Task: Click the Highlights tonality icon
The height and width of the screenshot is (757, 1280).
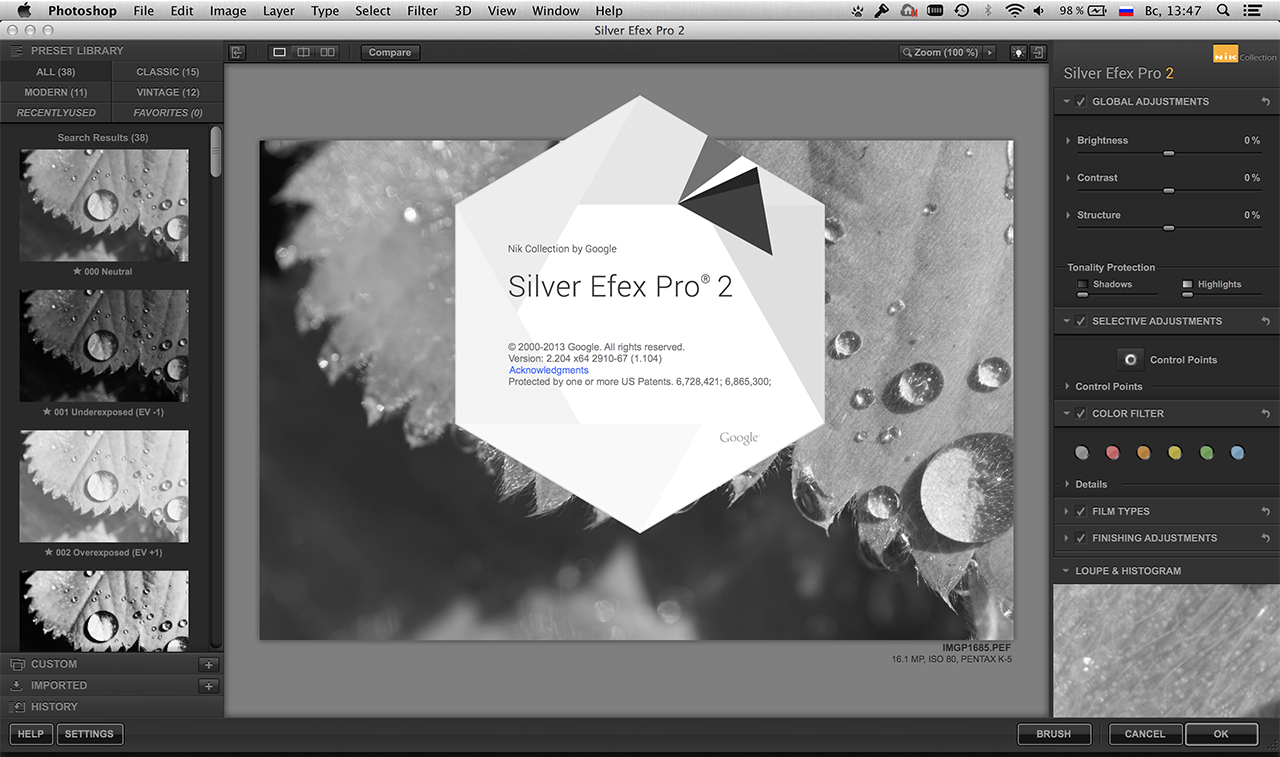Action: (x=1187, y=285)
